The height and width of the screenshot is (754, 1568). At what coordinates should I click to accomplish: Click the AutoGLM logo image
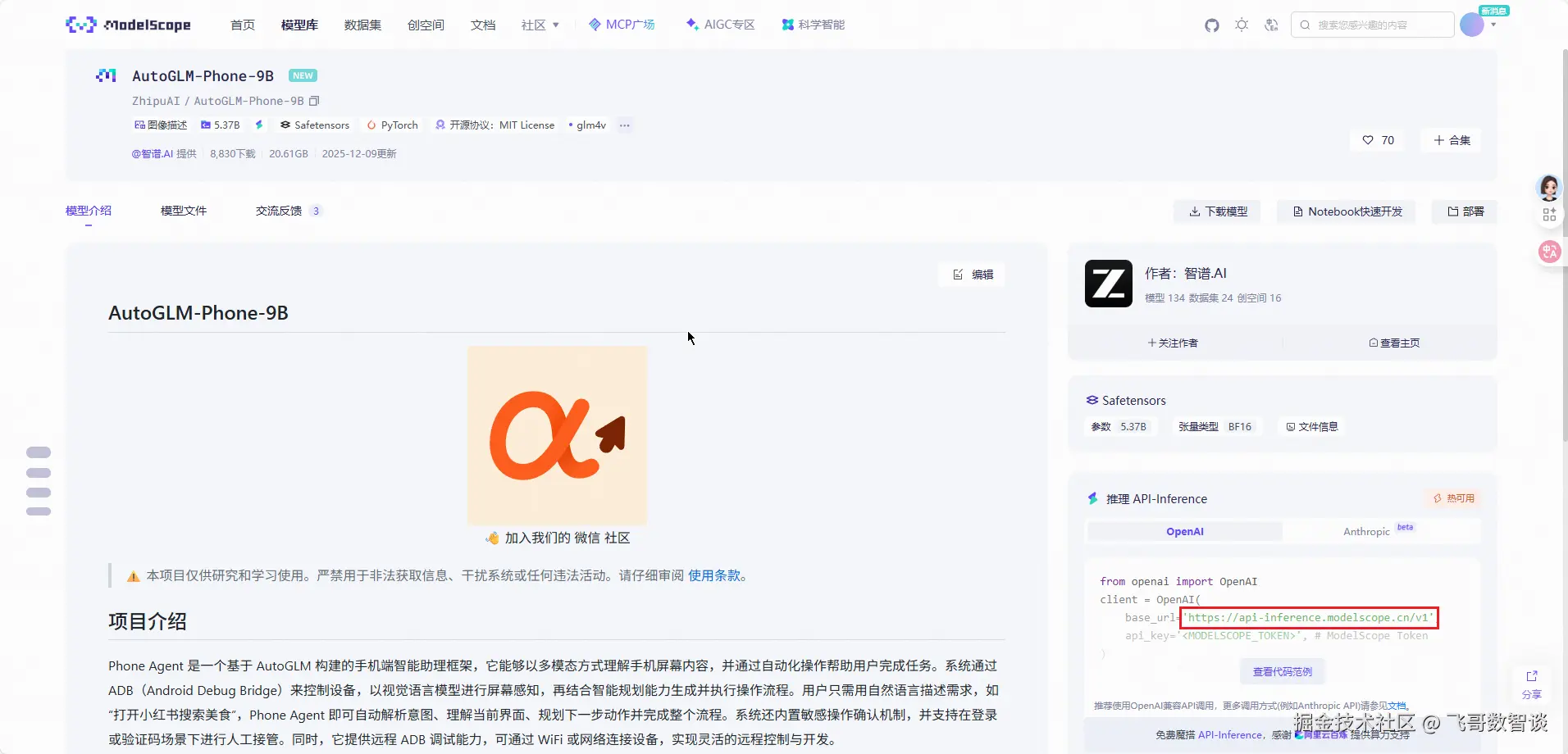[x=557, y=435]
